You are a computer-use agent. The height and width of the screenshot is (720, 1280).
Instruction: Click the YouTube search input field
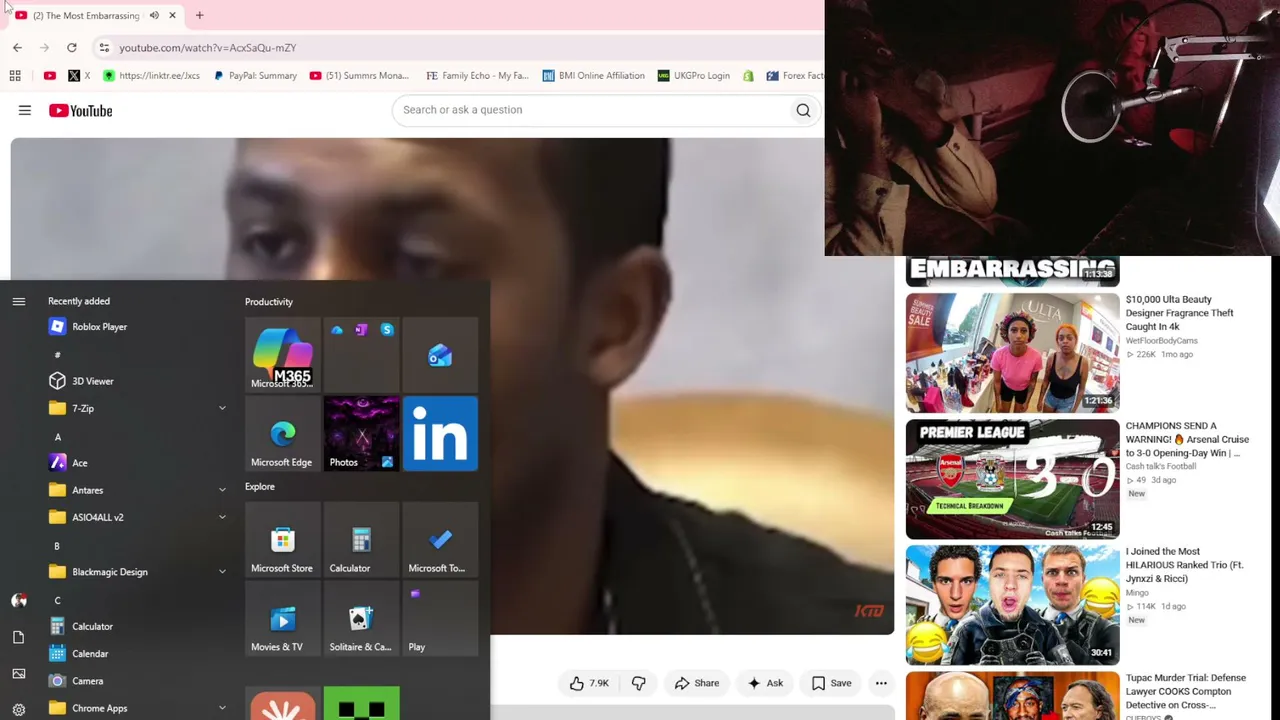click(x=590, y=110)
